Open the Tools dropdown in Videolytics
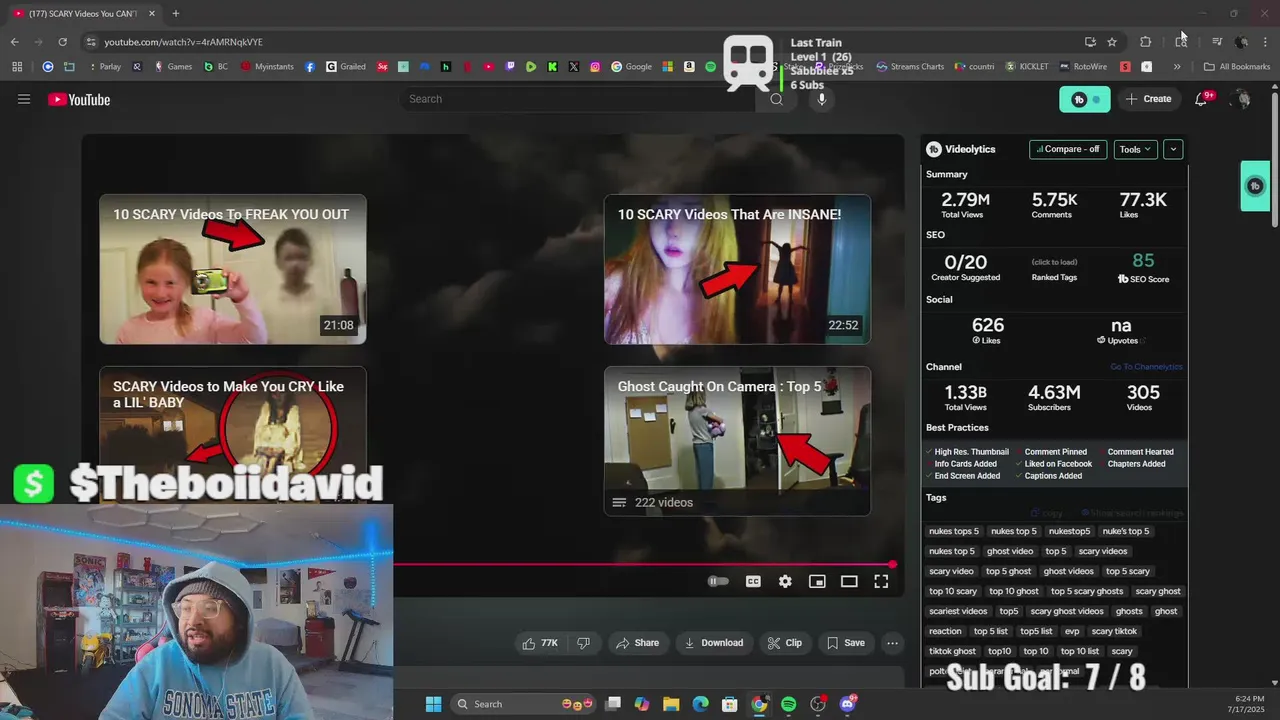 (x=1135, y=149)
